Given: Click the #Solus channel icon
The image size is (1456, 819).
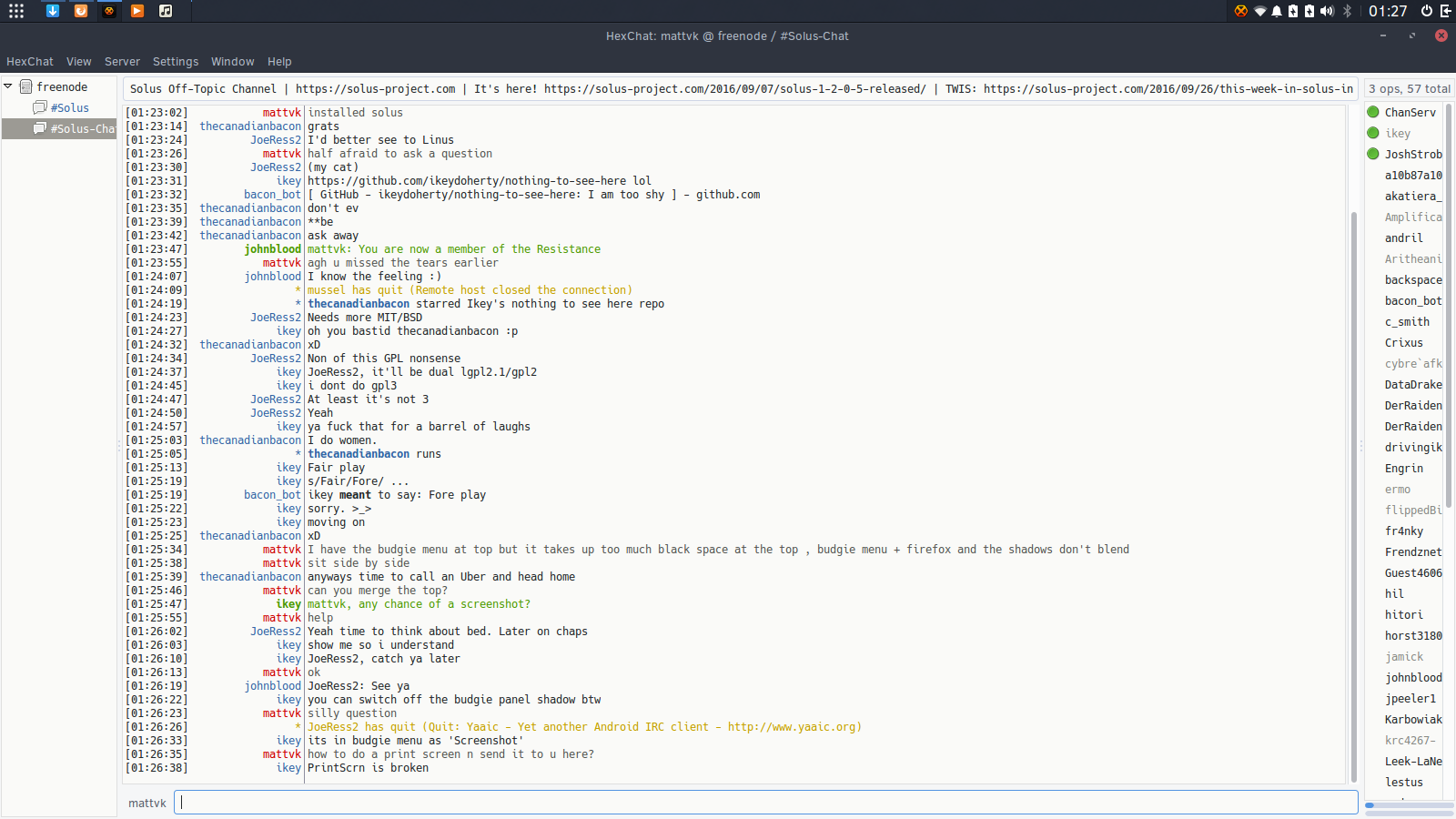Looking at the screenshot, I should click(40, 107).
